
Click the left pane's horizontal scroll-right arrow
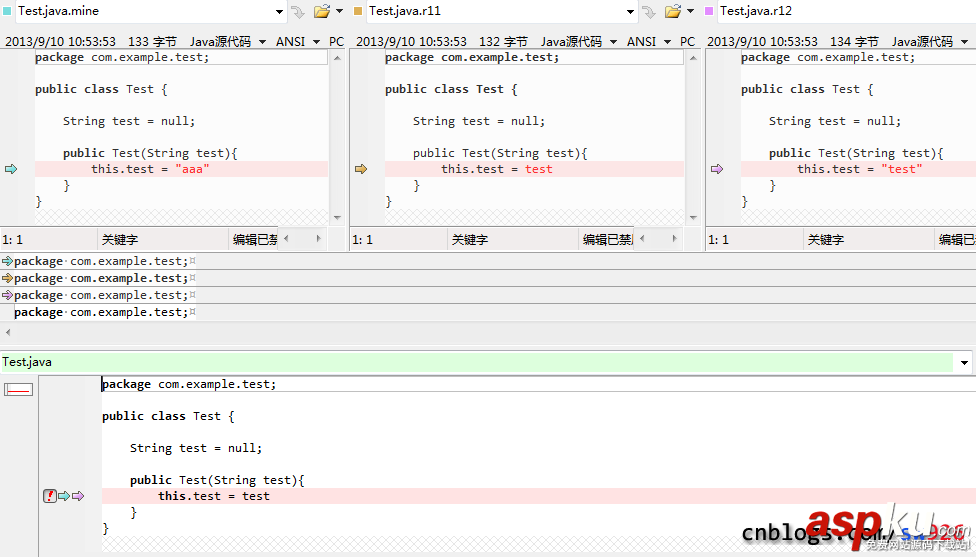[x=319, y=238]
